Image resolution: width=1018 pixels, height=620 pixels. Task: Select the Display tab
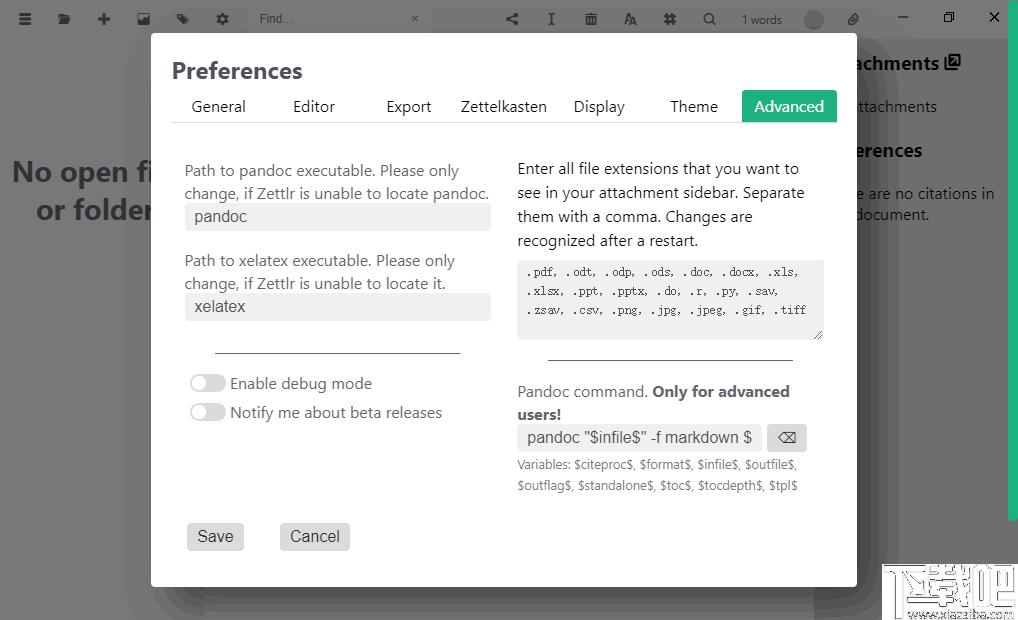pos(599,106)
